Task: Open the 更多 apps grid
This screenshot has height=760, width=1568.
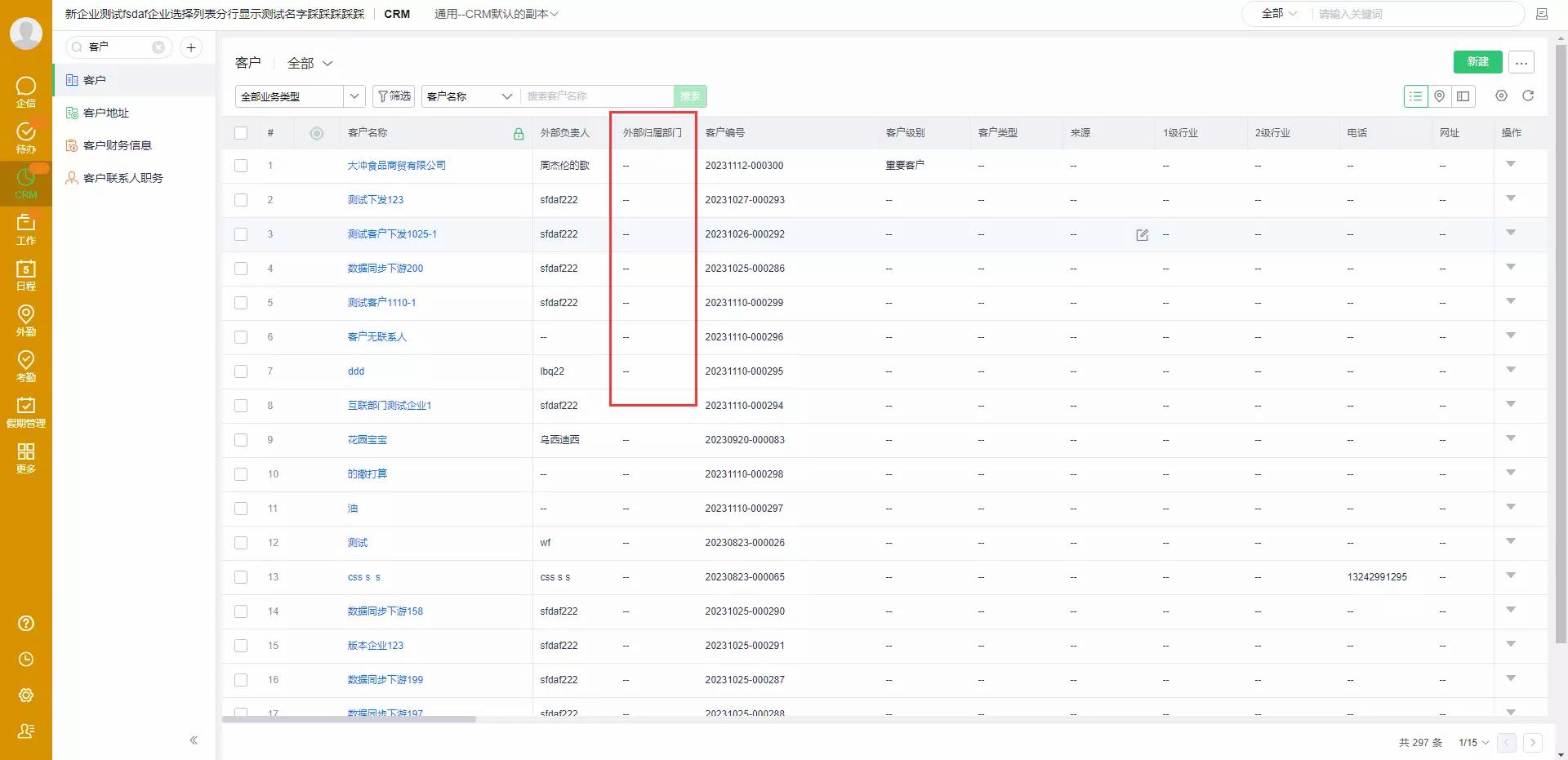Action: tap(26, 457)
